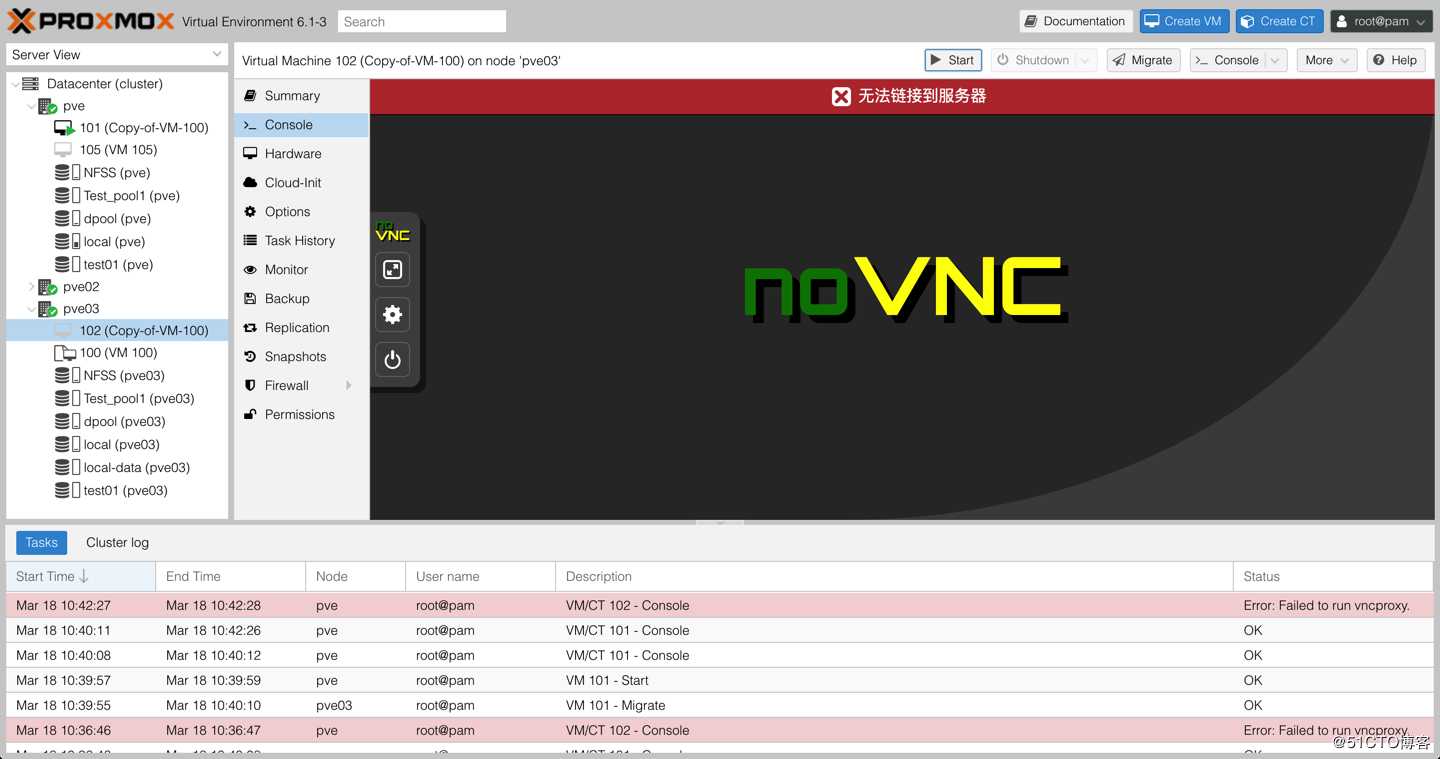Open the Server View dropdown

pos(217,55)
